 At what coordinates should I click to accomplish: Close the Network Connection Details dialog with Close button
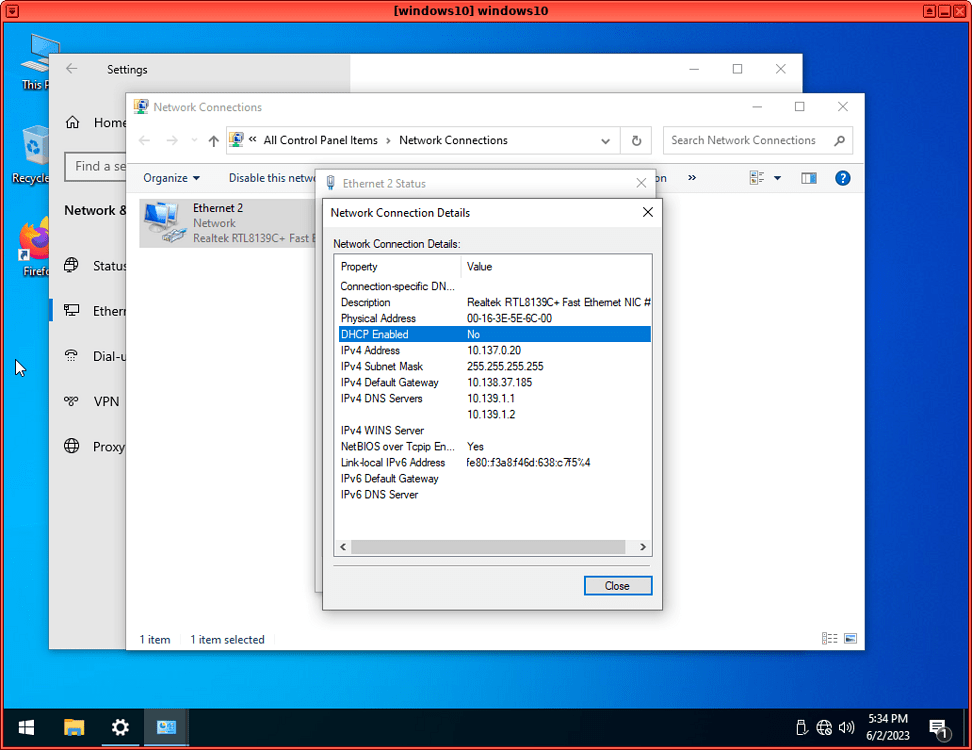[x=617, y=586]
